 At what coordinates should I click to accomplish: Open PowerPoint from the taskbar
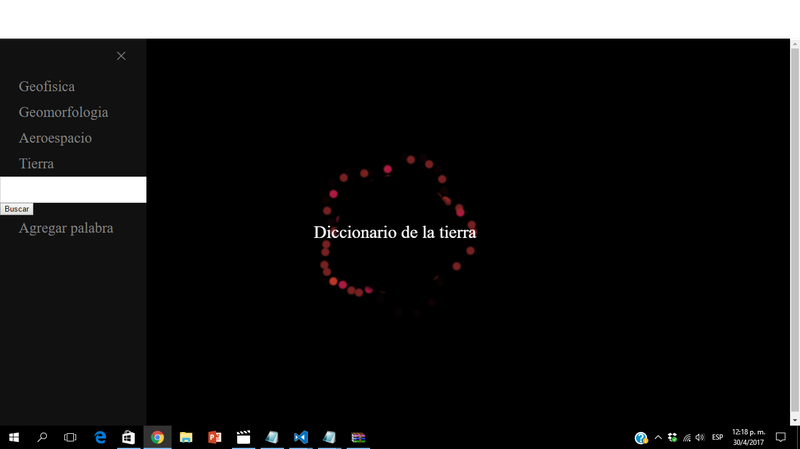point(214,437)
